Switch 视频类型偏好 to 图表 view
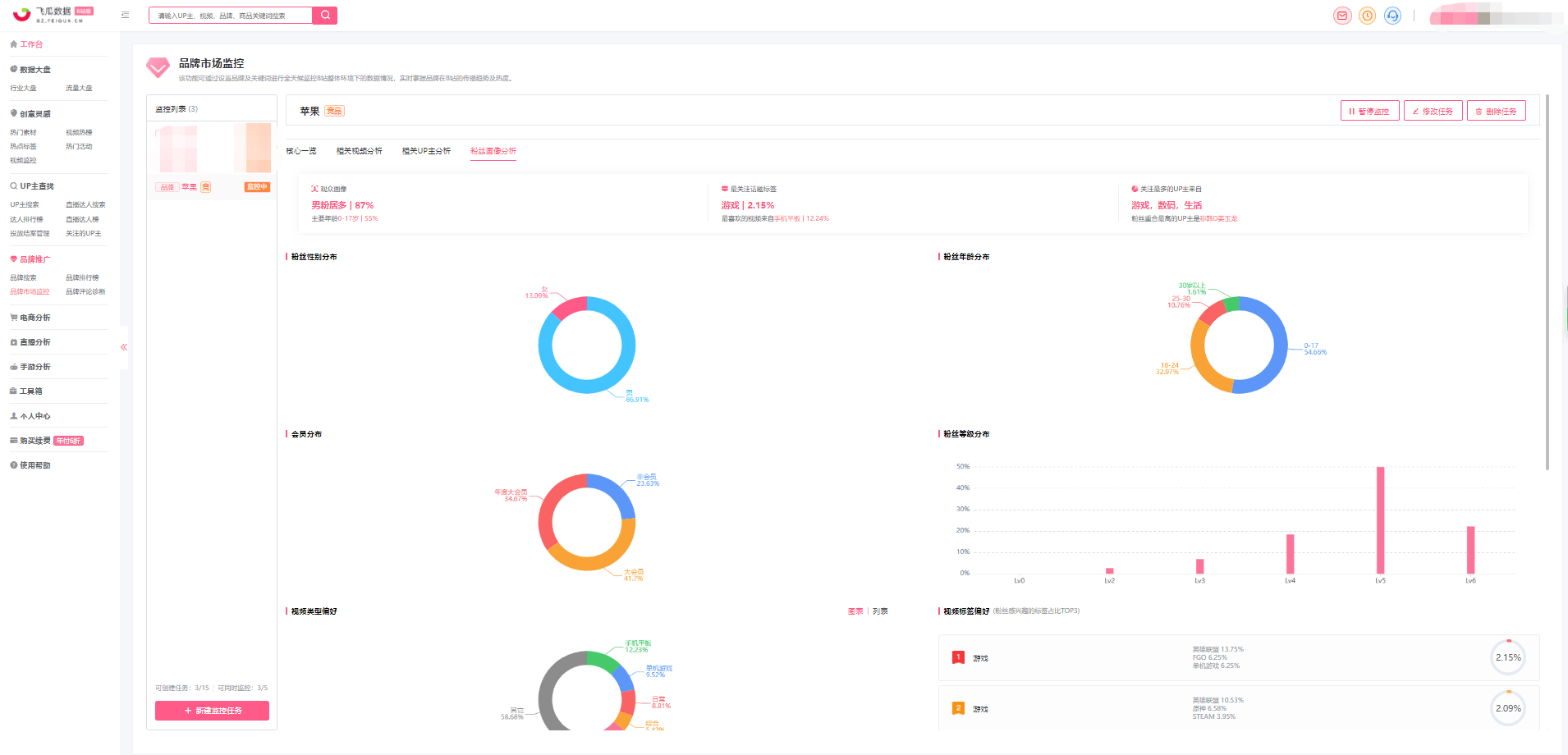The height and width of the screenshot is (755, 1568). coord(855,611)
